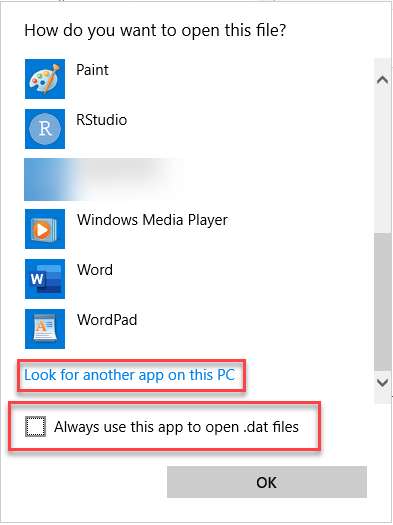Click the 'Always use this app to open .dat files' text
The height and width of the screenshot is (525, 393).
coord(176,427)
